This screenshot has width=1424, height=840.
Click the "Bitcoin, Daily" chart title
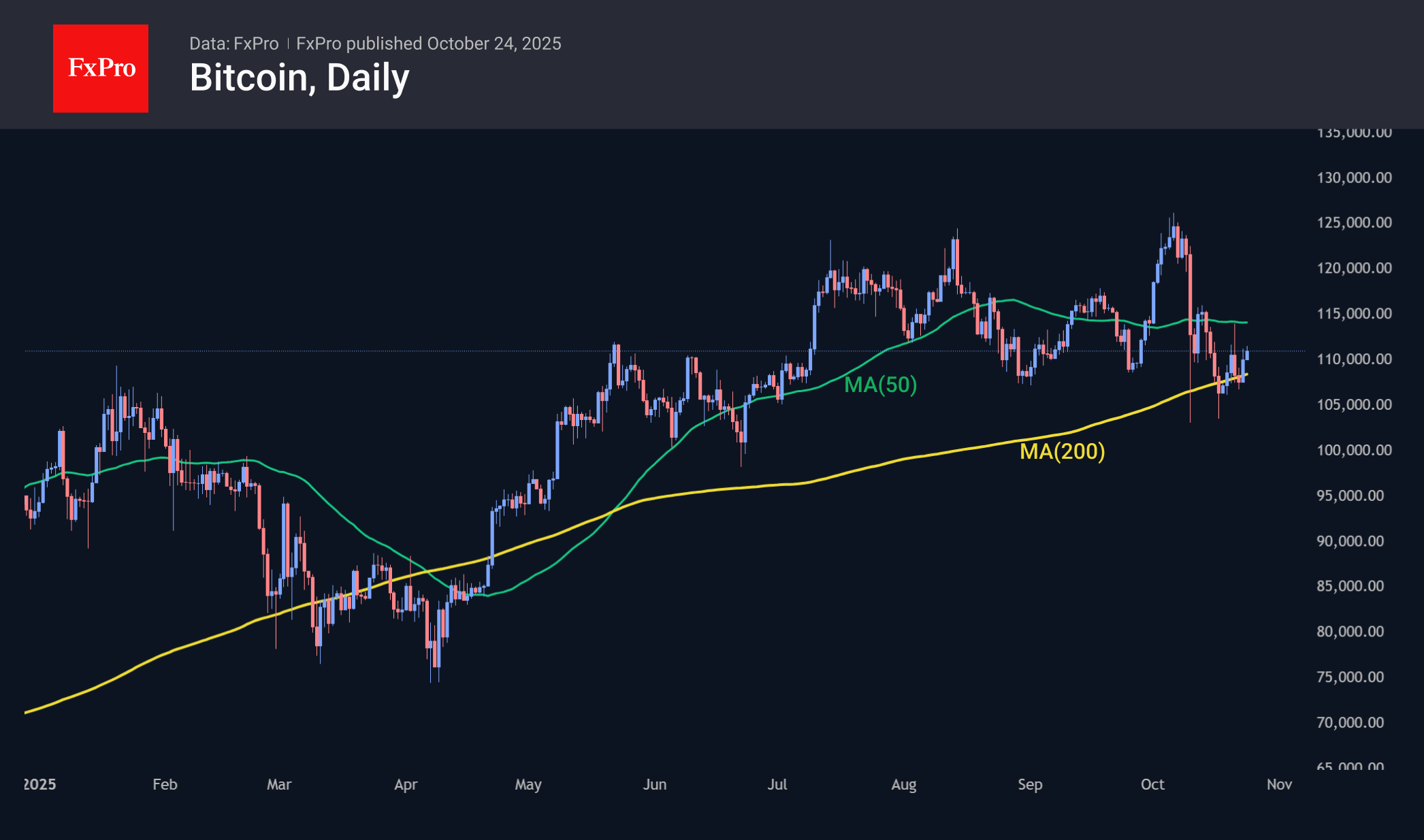coord(300,78)
